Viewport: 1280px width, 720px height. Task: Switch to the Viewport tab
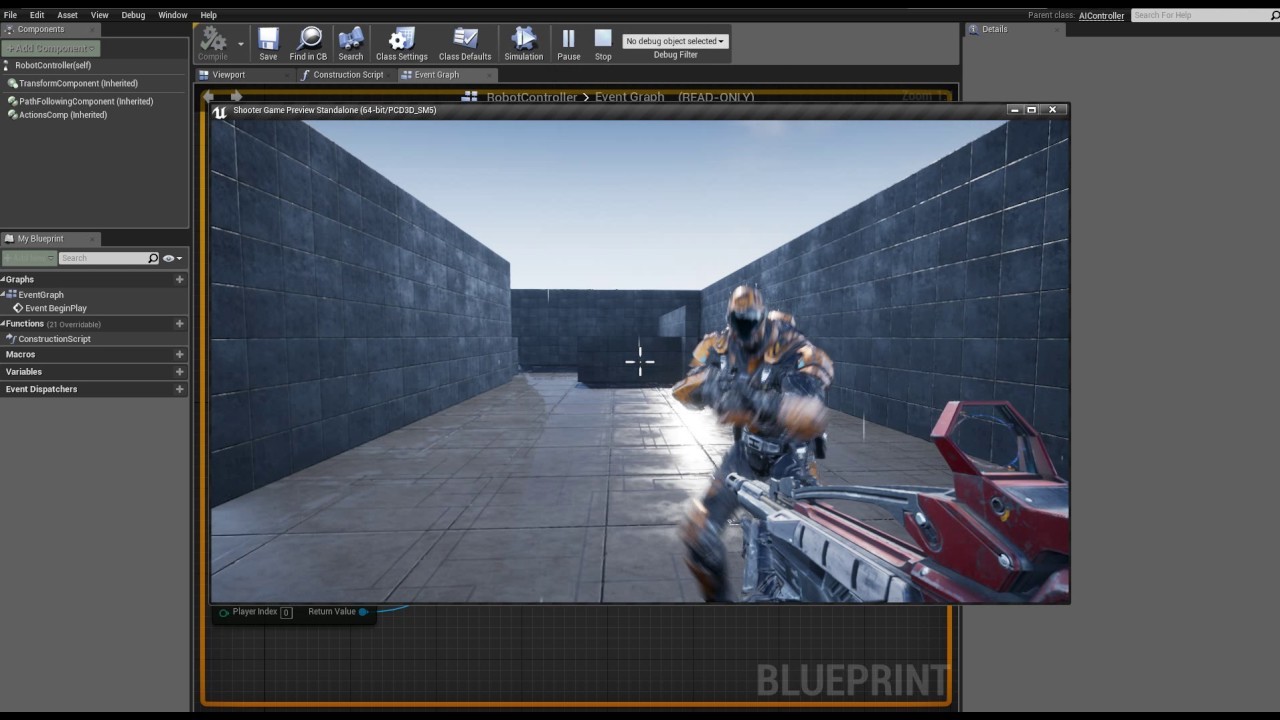(x=228, y=74)
